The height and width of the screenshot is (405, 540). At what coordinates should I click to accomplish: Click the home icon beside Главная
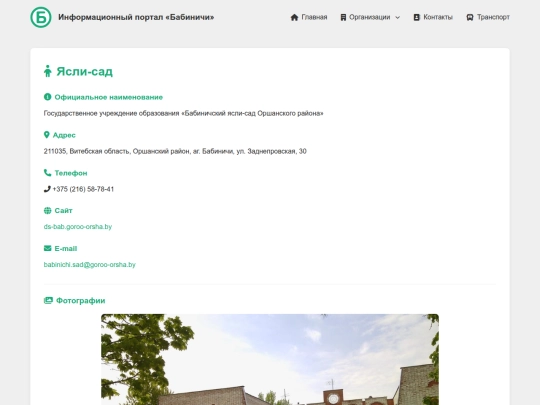click(294, 17)
